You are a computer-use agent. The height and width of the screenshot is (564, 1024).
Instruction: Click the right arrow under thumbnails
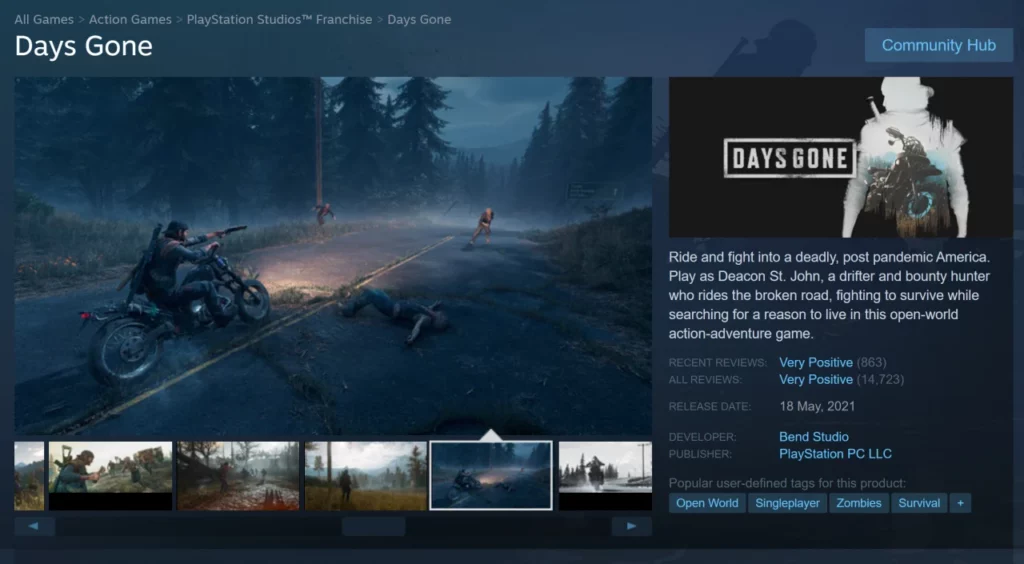(x=632, y=526)
